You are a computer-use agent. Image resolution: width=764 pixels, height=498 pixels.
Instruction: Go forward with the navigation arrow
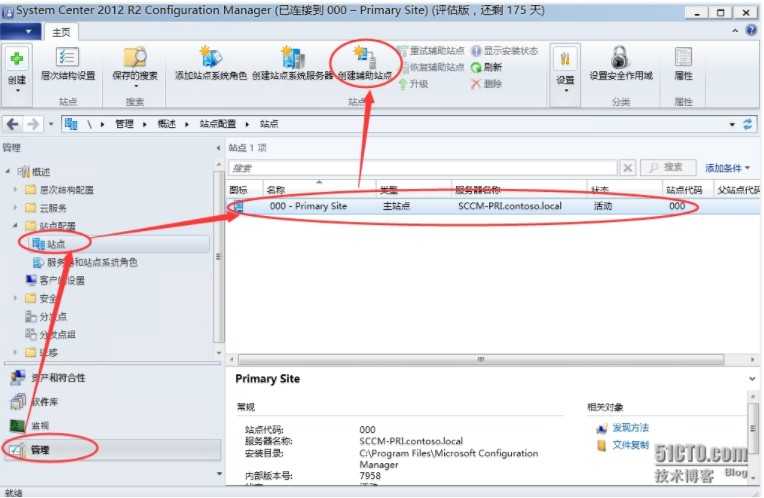[x=33, y=124]
